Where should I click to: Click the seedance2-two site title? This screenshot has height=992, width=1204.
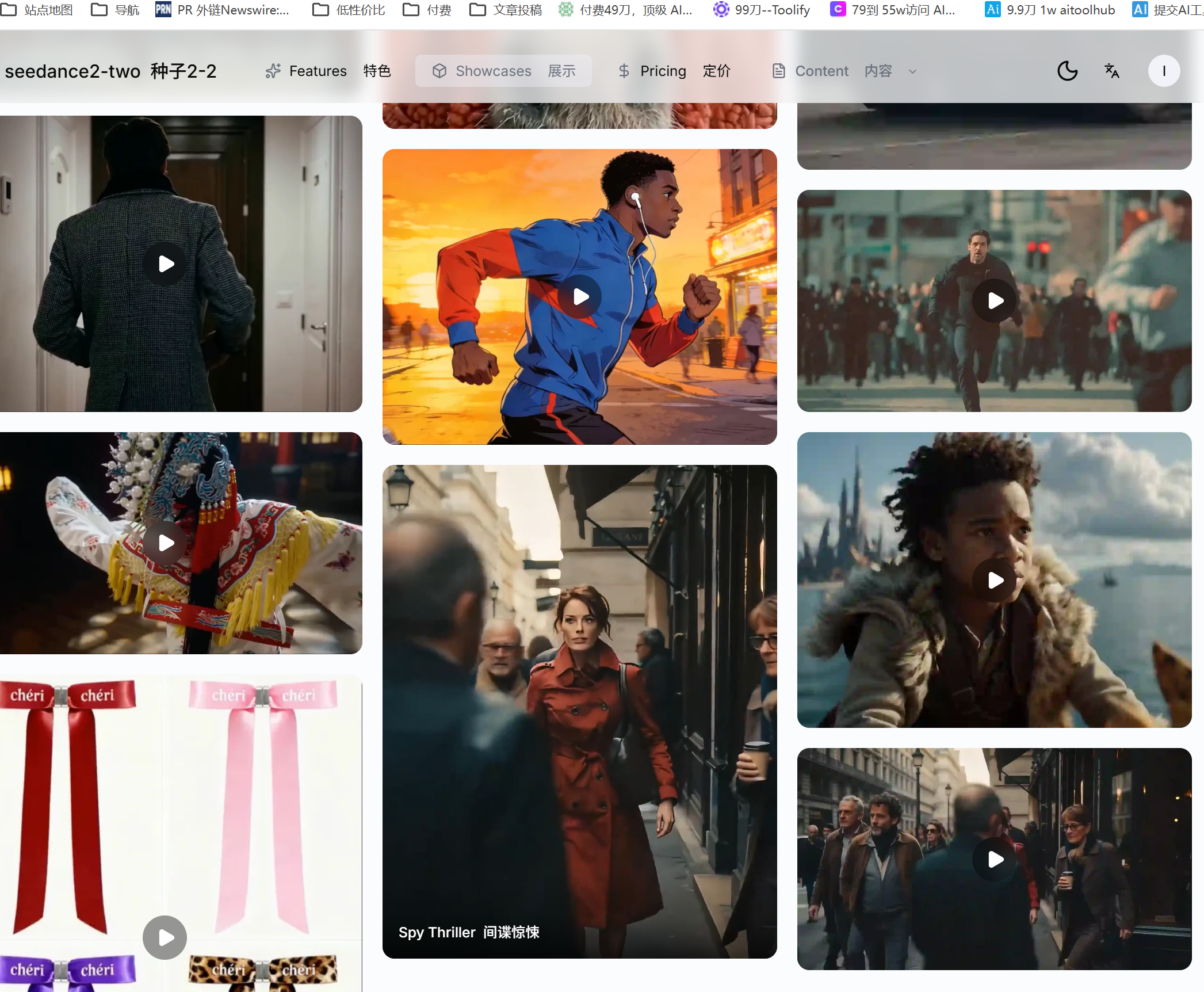click(110, 71)
